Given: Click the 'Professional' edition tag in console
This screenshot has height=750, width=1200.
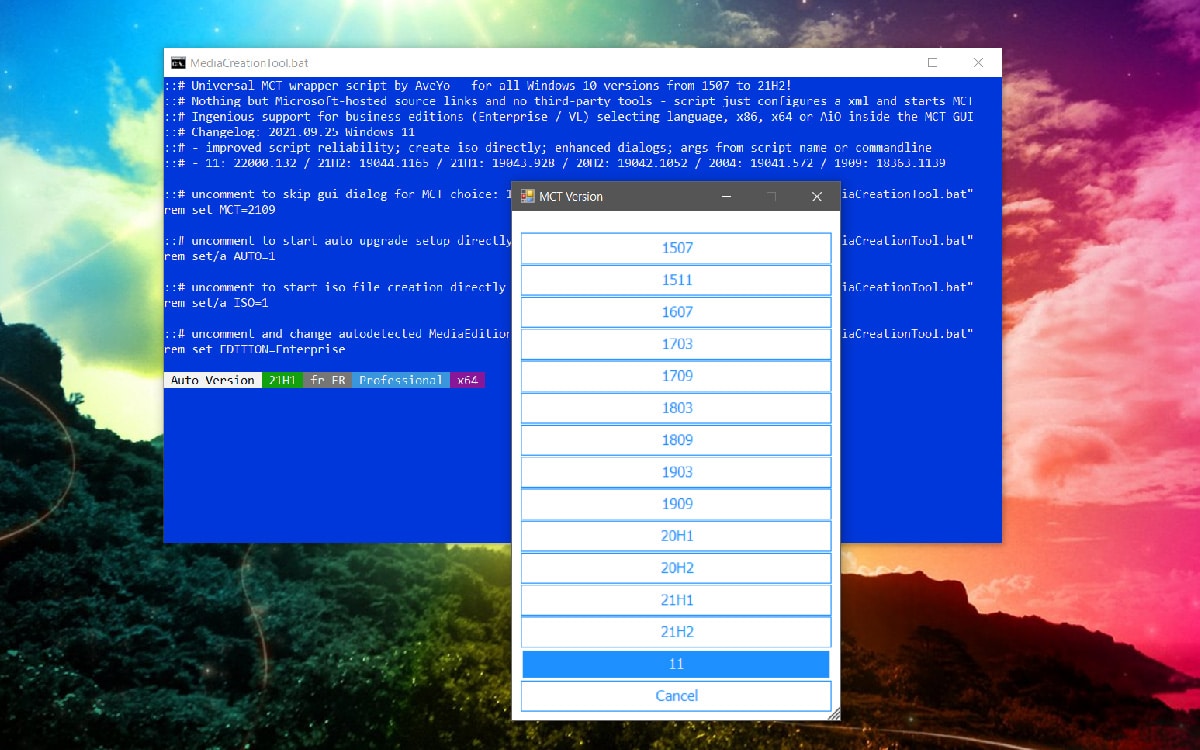Looking at the screenshot, I should point(401,380).
